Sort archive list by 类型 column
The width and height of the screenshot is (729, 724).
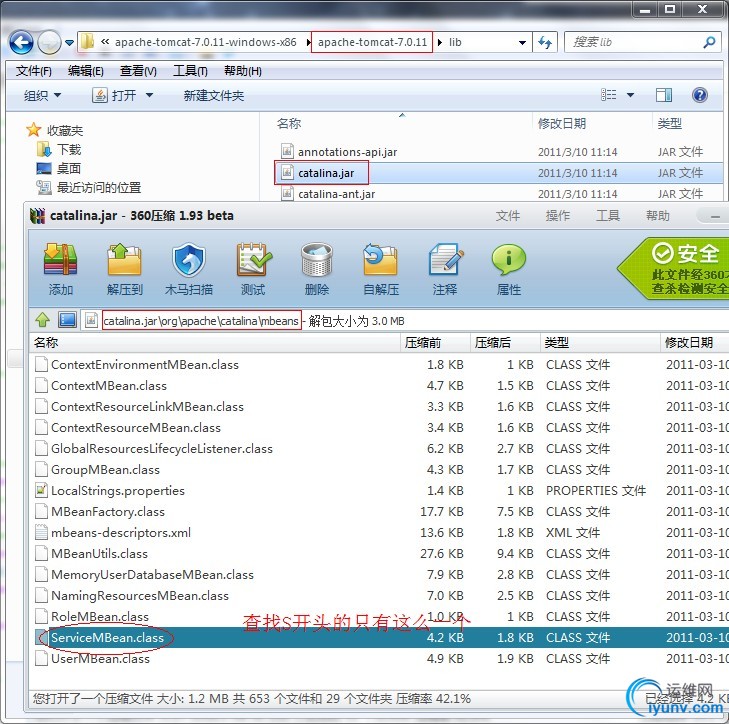coord(600,343)
